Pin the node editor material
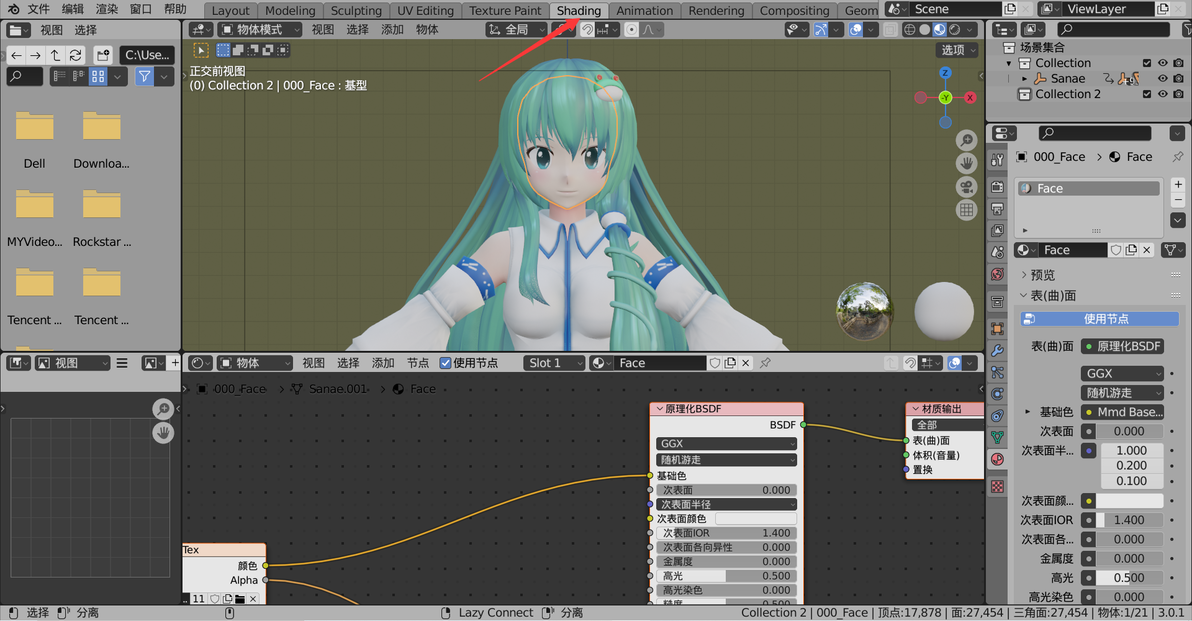The height and width of the screenshot is (621, 1192). click(766, 363)
